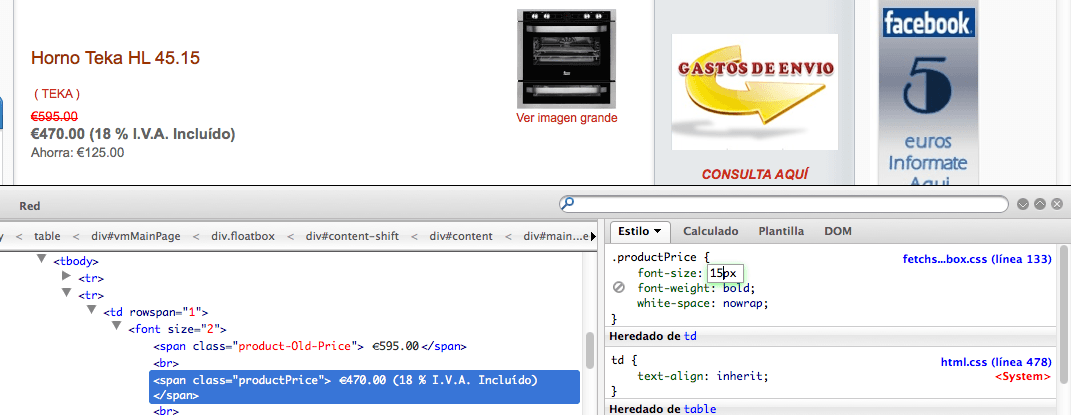This screenshot has height=415, width=1071.
Task: Collapse the tbody node
Action: (x=42, y=260)
